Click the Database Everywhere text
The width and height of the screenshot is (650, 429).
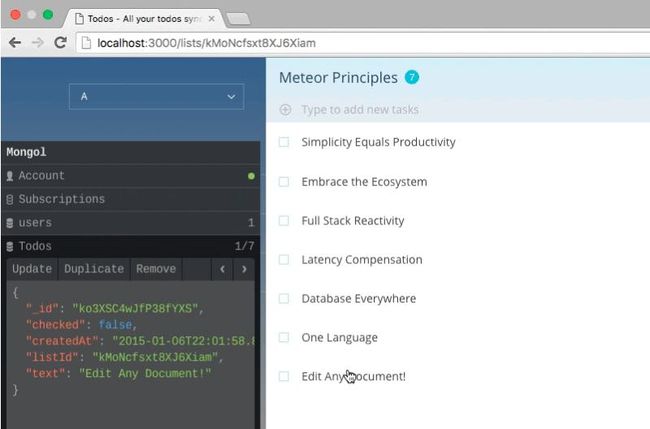pos(359,298)
